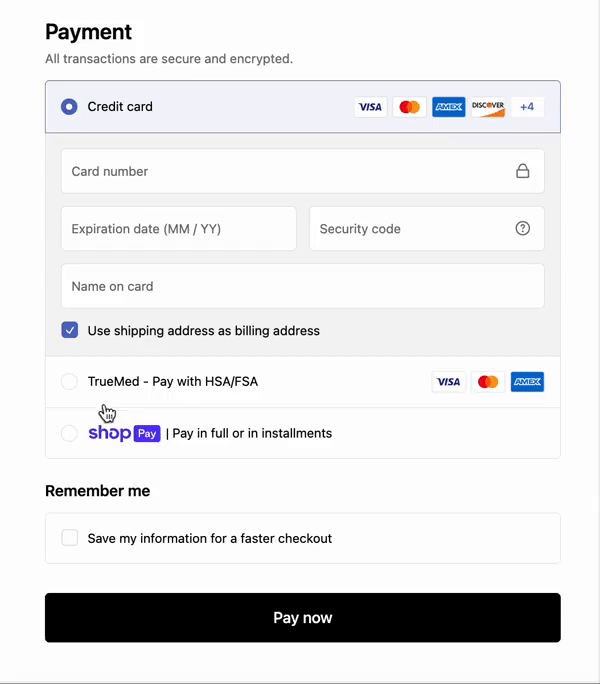The width and height of the screenshot is (600, 684).
Task: Click the Security code help question mark
Action: click(x=522, y=228)
